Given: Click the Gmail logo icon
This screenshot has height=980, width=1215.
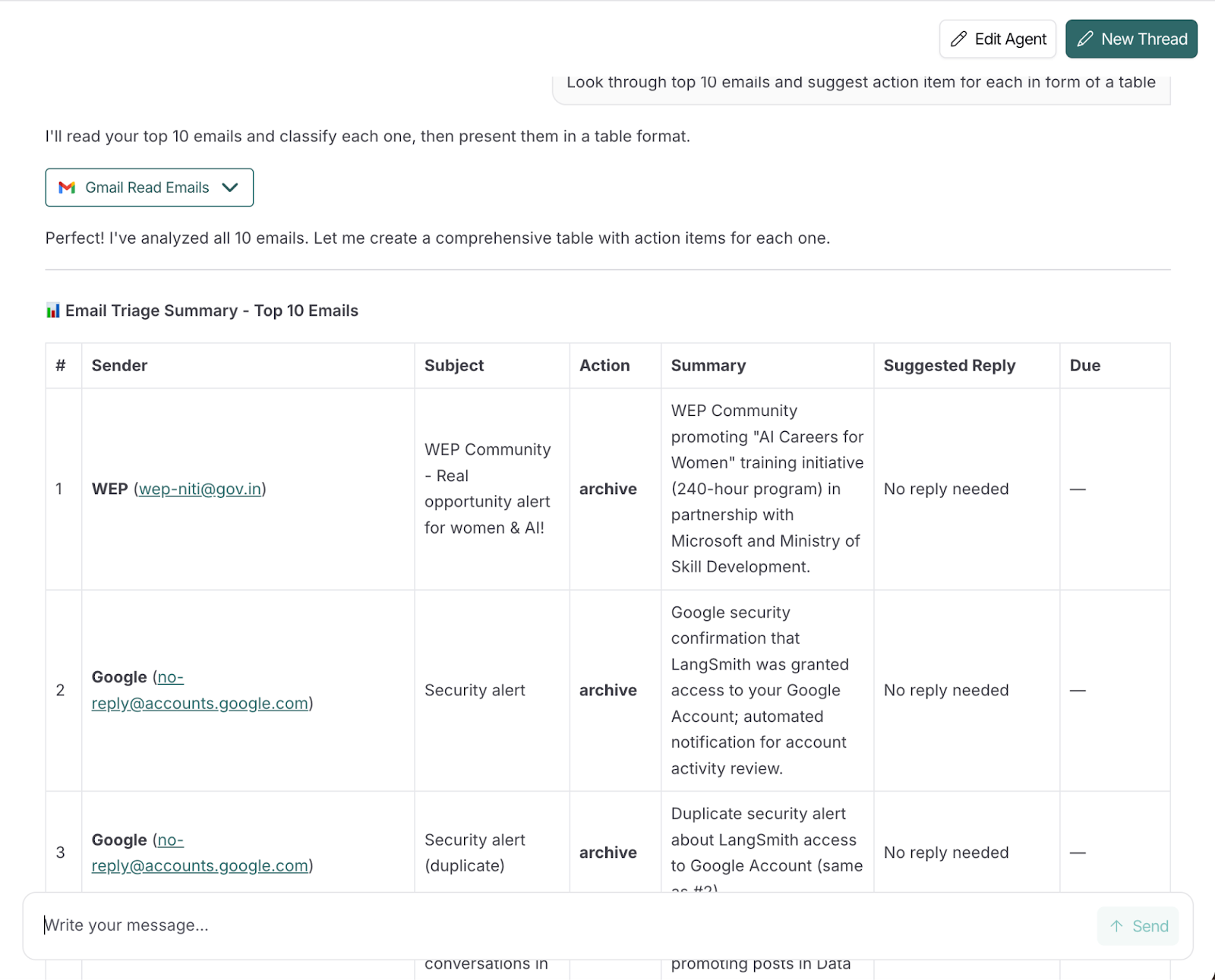Looking at the screenshot, I should [x=67, y=187].
